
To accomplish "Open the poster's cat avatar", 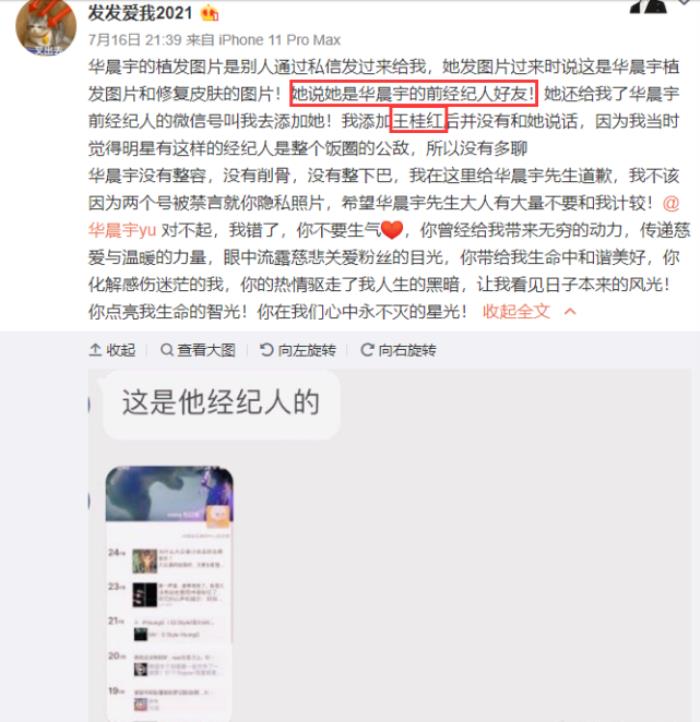I will pyautogui.click(x=46, y=27).
